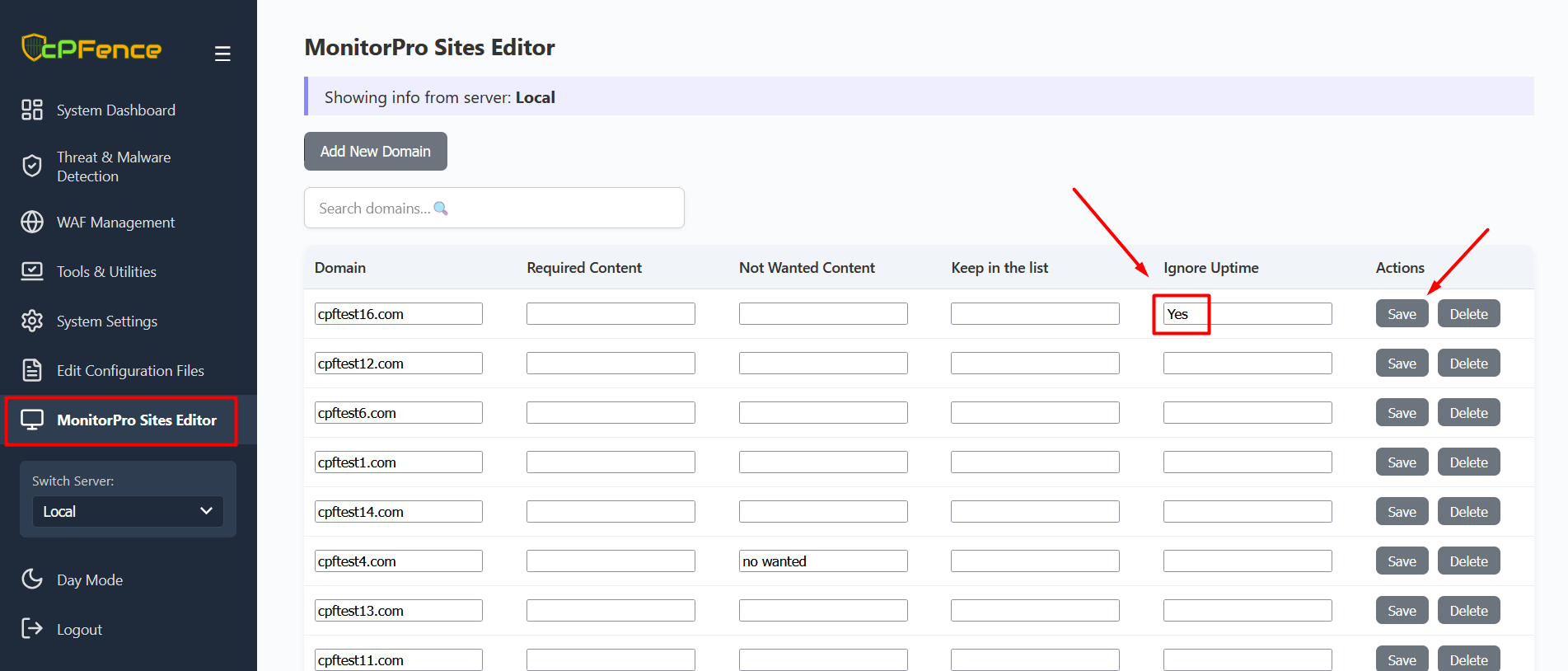Viewport: 1568px width, 671px height.
Task: Click the System Settings gear icon
Action: 32,321
